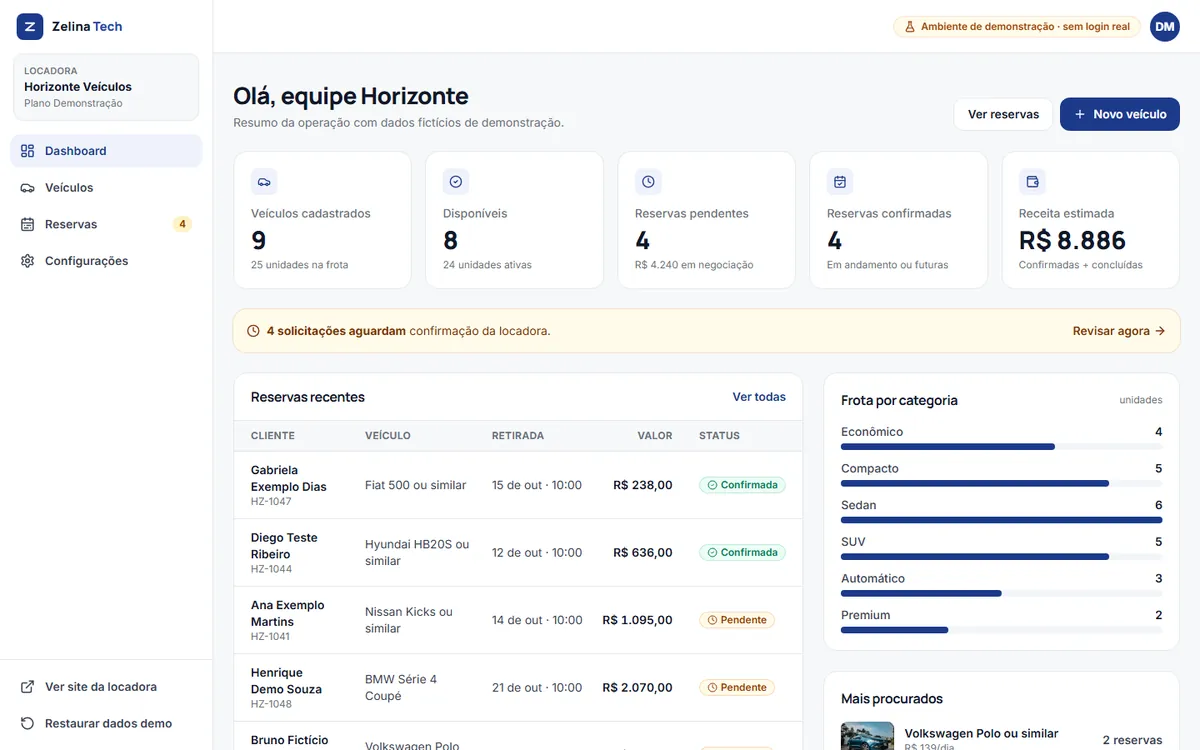The height and width of the screenshot is (750, 1200).
Task: Click the STATUS column header
Action: coord(719,436)
